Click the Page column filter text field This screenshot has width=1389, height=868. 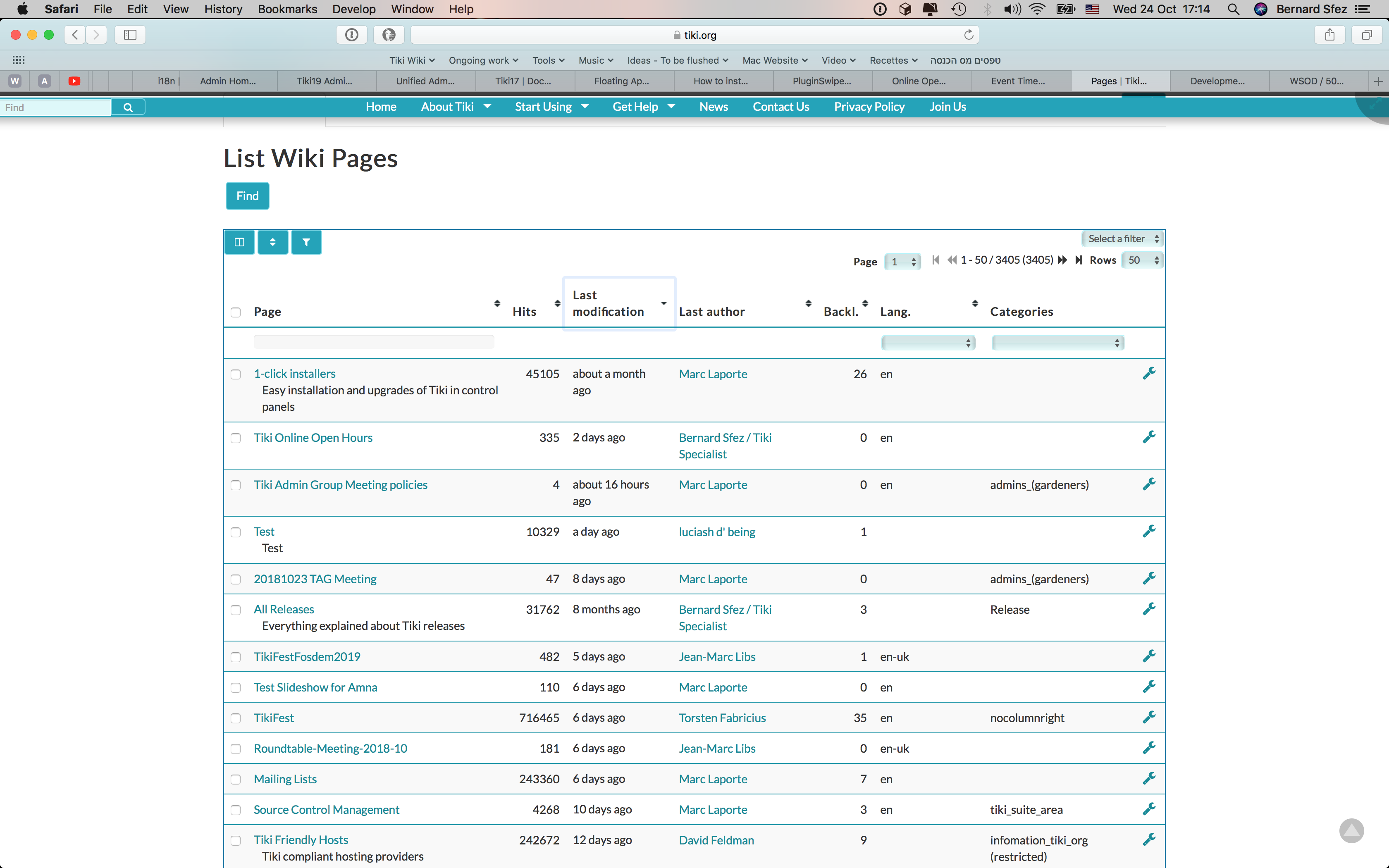(x=374, y=342)
